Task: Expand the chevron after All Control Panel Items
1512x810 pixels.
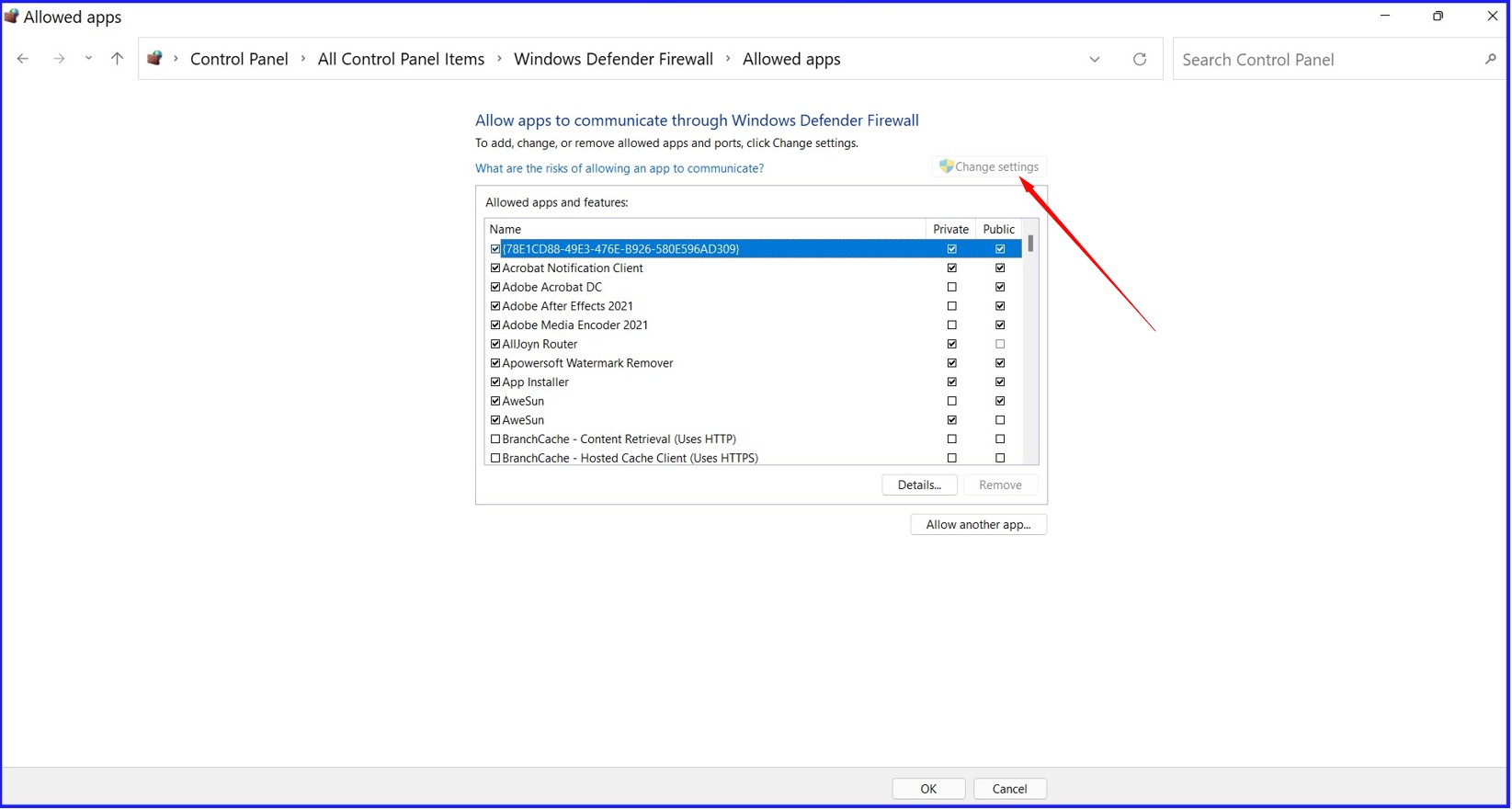Action: tap(499, 59)
